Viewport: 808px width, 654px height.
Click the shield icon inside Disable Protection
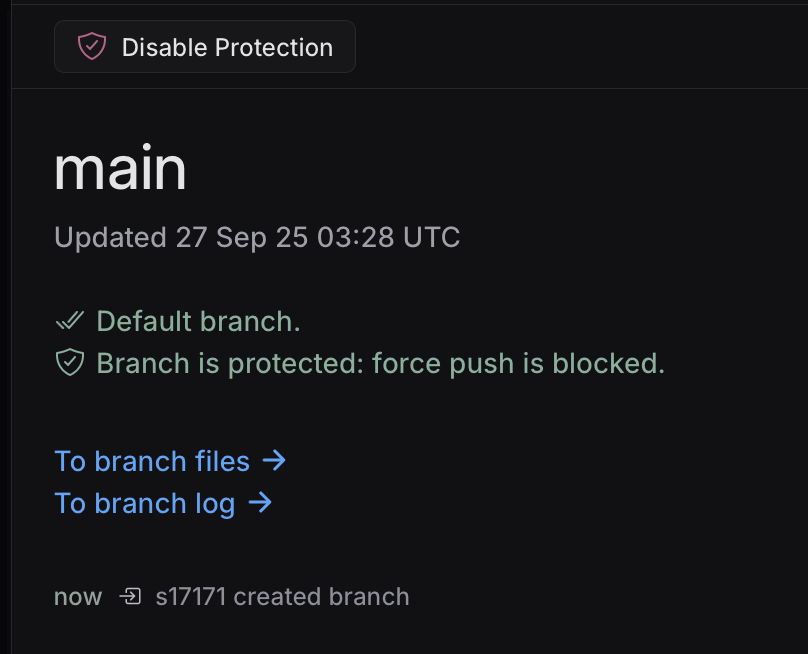92,46
